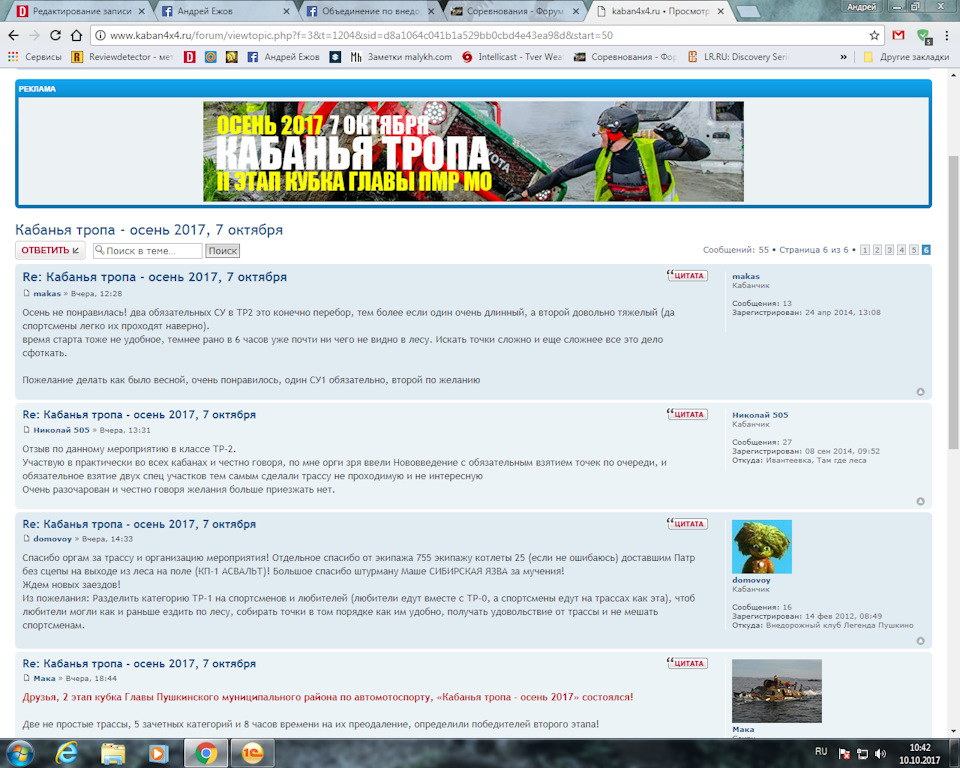Open makas post title link
Viewport: 960px width, 768px height.
tap(154, 277)
